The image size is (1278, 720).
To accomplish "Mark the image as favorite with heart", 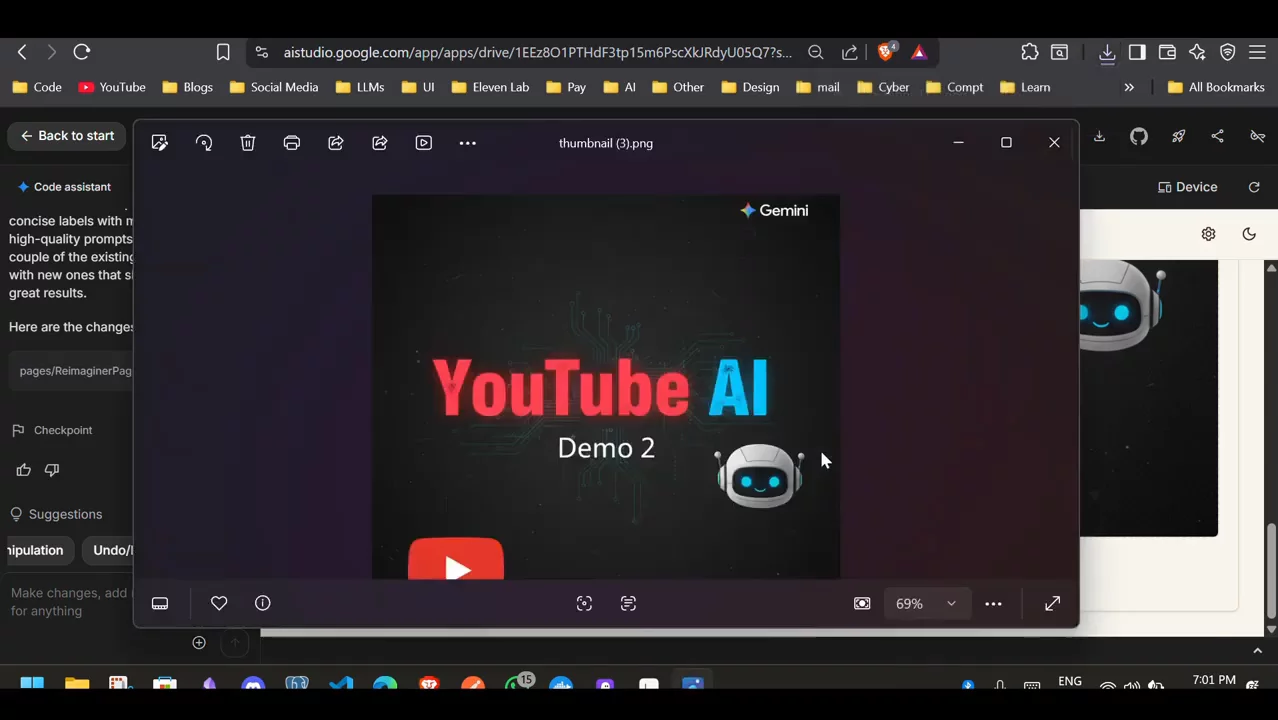I will [219, 603].
